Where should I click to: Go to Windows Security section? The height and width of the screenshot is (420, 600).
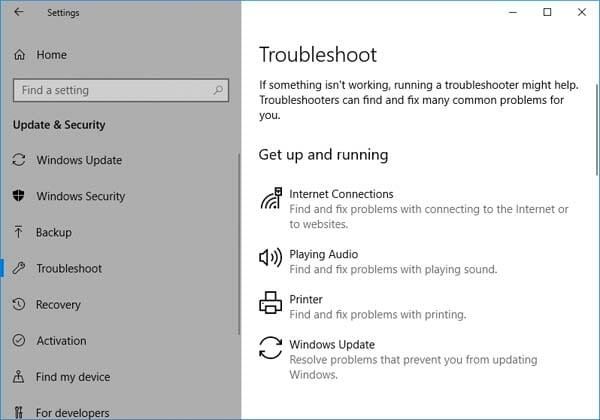(x=81, y=196)
